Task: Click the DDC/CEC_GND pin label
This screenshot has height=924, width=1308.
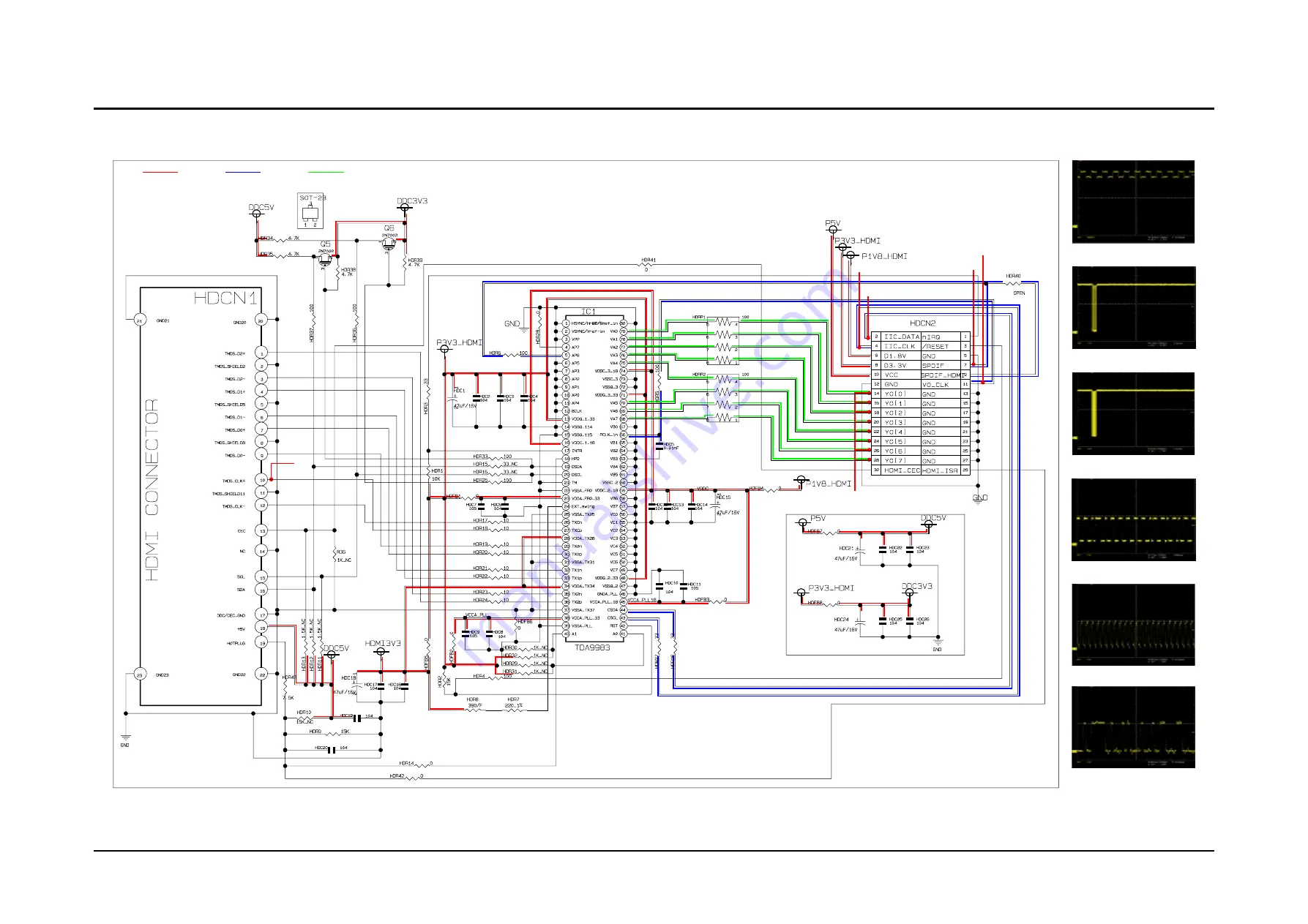Action: pyautogui.click(x=231, y=615)
